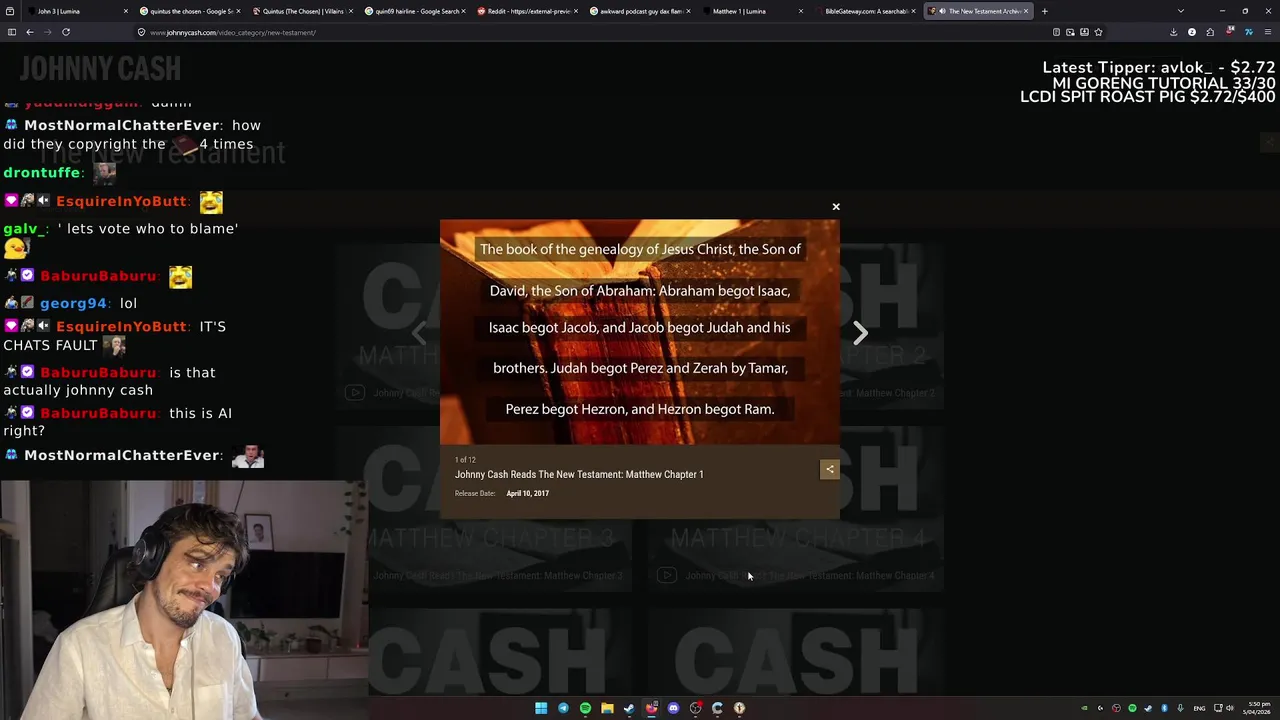The width and height of the screenshot is (1280, 720).
Task: Open Steam from the taskbar
Action: coord(629,708)
